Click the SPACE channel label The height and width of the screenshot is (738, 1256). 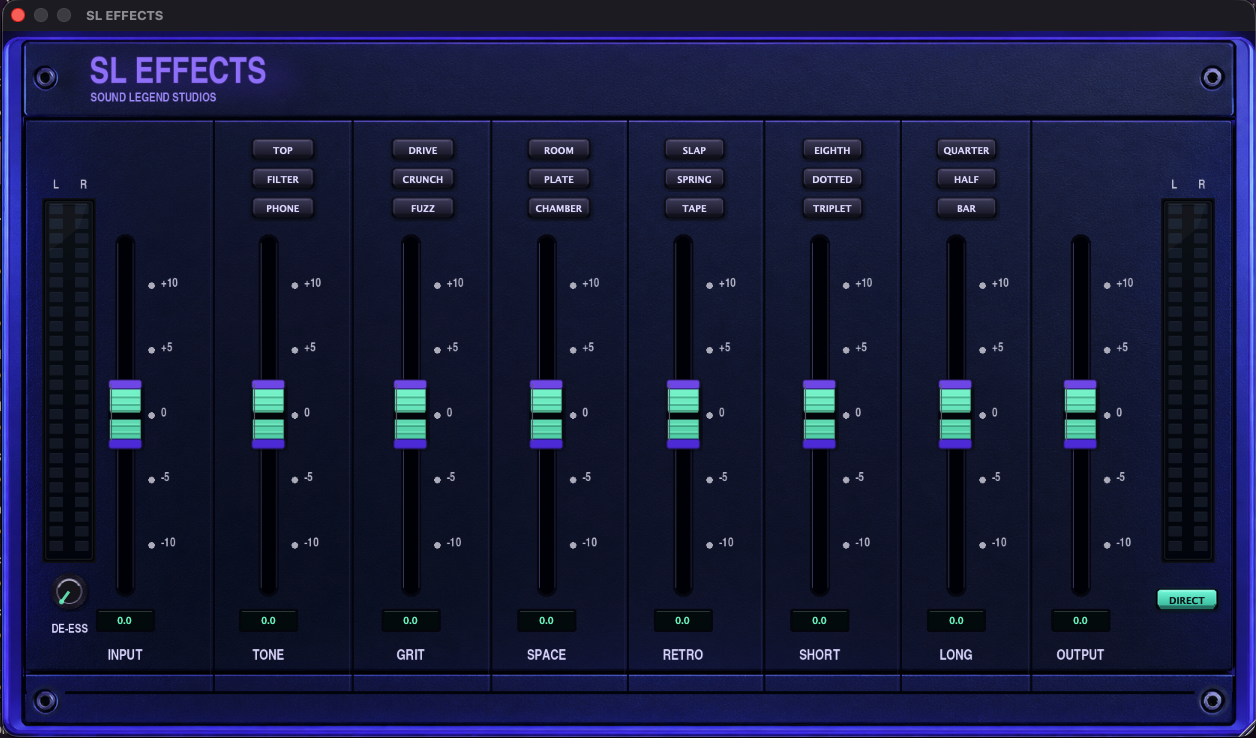pos(546,655)
